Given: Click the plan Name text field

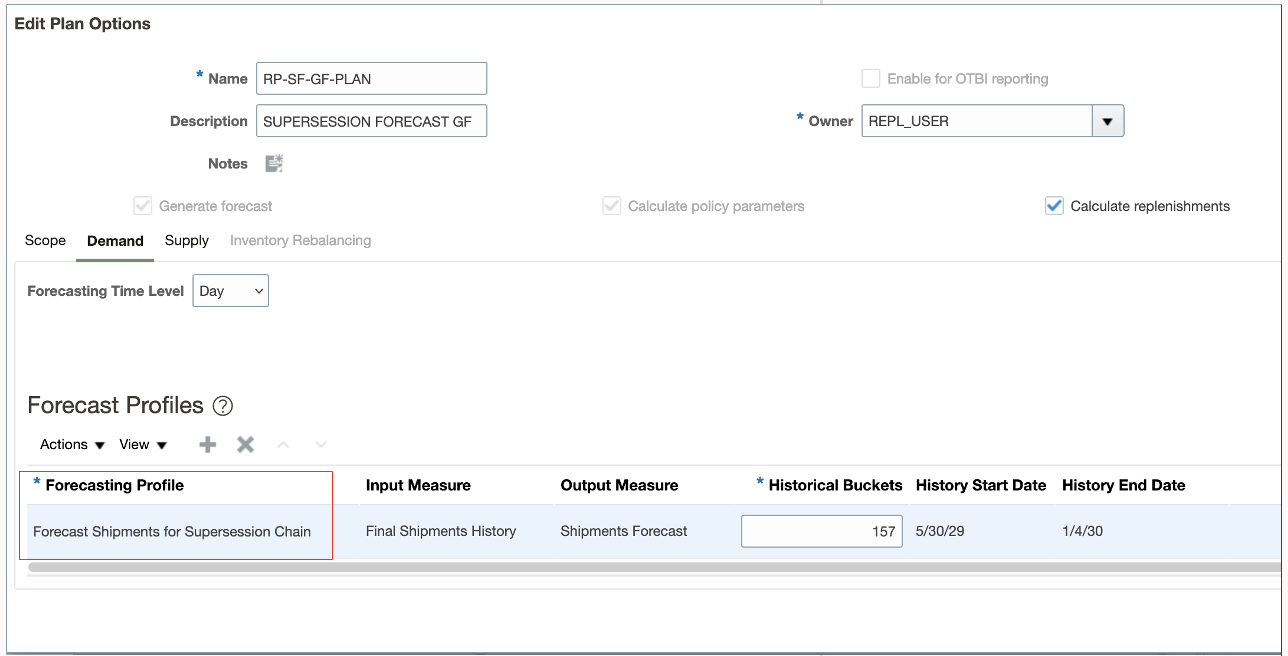Looking at the screenshot, I should point(371,78).
